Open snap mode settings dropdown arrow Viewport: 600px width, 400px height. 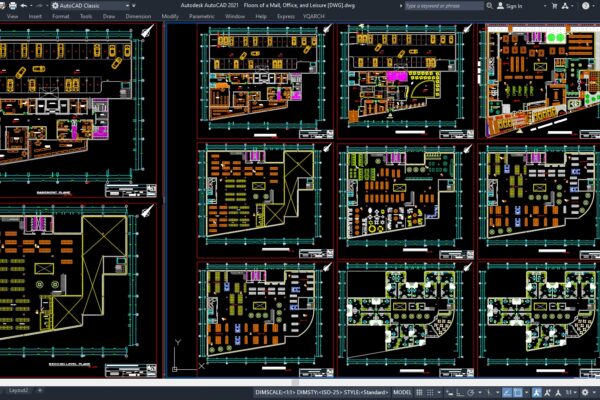tap(439, 392)
